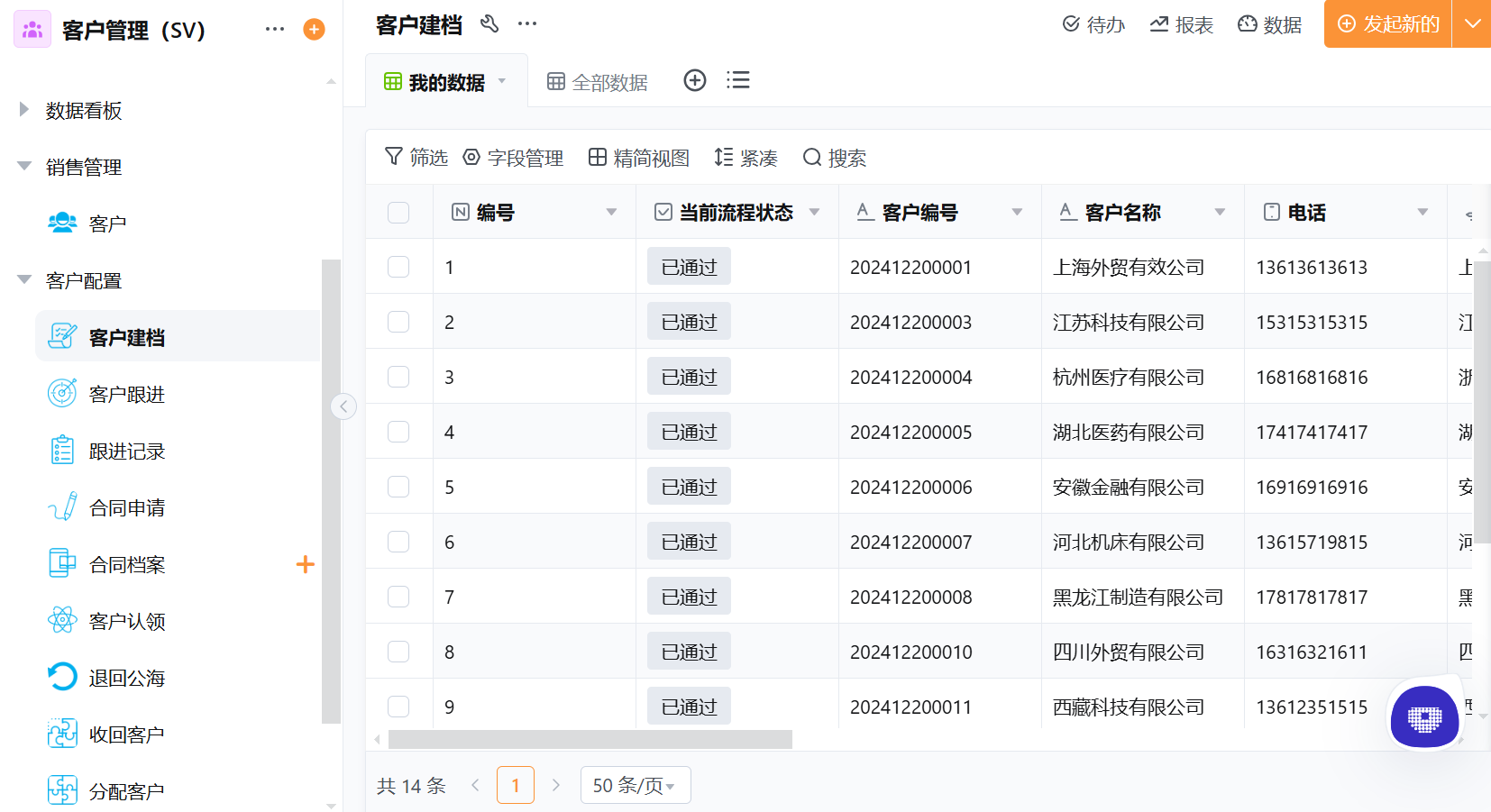Screen dimensions: 1491x812
Task: Open the 50 条/页 page size dropdown
Action: tap(635, 784)
